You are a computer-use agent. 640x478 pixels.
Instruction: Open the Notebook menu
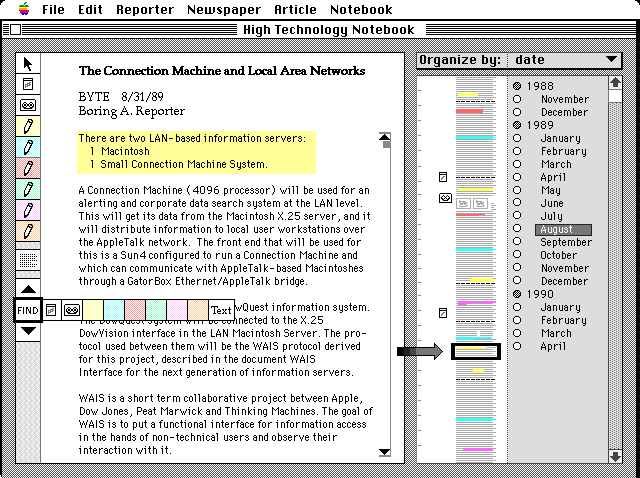pyautogui.click(x=361, y=9)
